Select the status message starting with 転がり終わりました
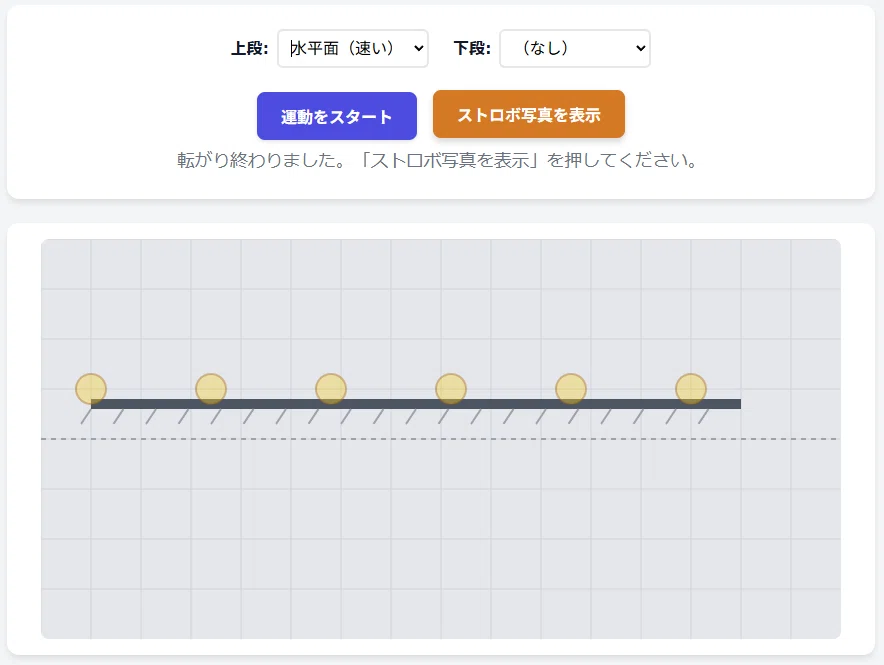 [437, 161]
